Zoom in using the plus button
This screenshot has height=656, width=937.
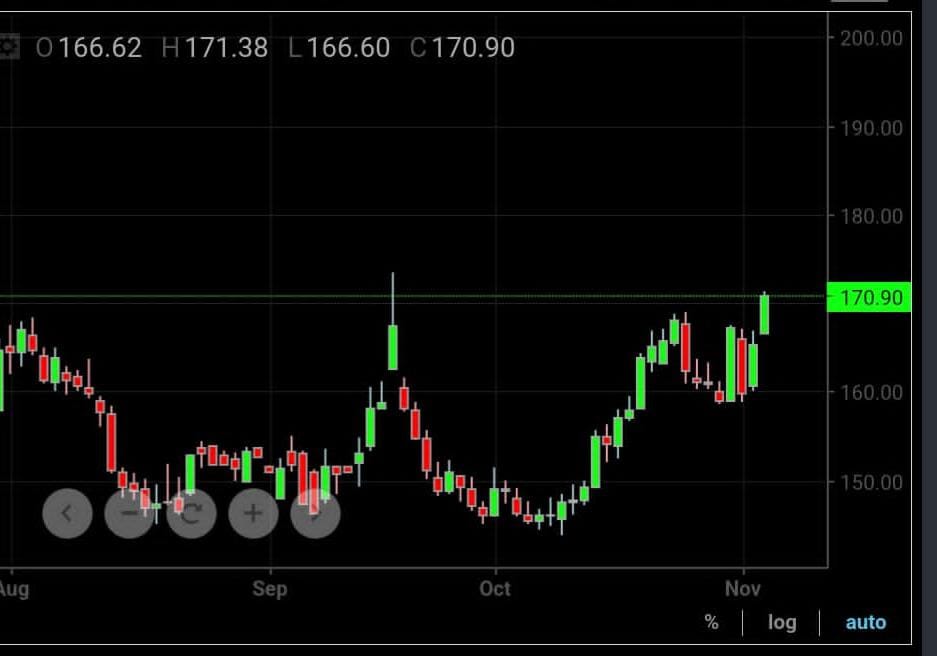pos(253,514)
